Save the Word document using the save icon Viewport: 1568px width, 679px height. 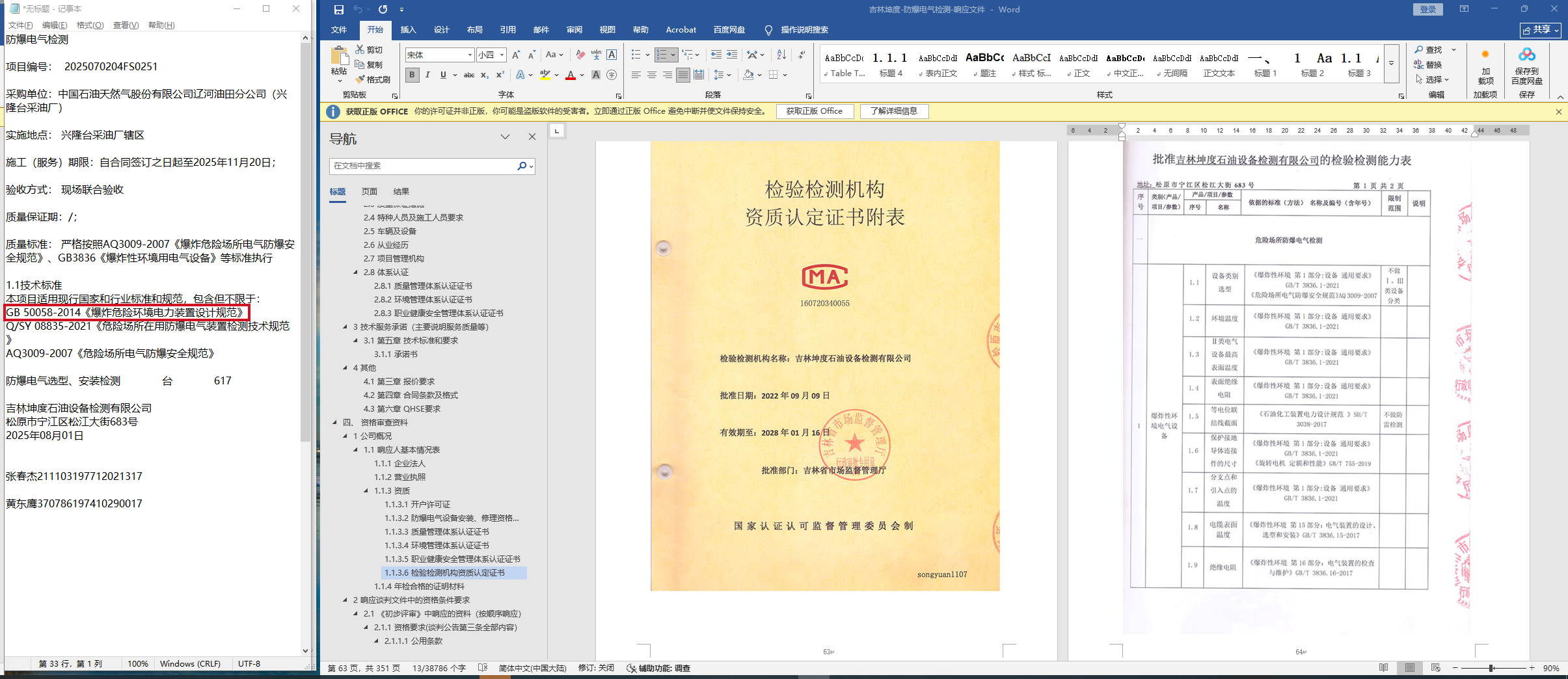point(338,9)
